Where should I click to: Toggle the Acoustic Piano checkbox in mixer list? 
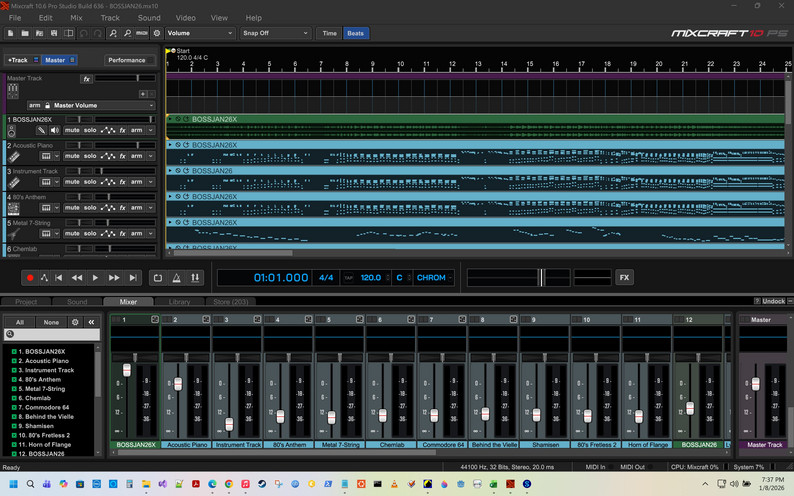pyautogui.click(x=15, y=361)
